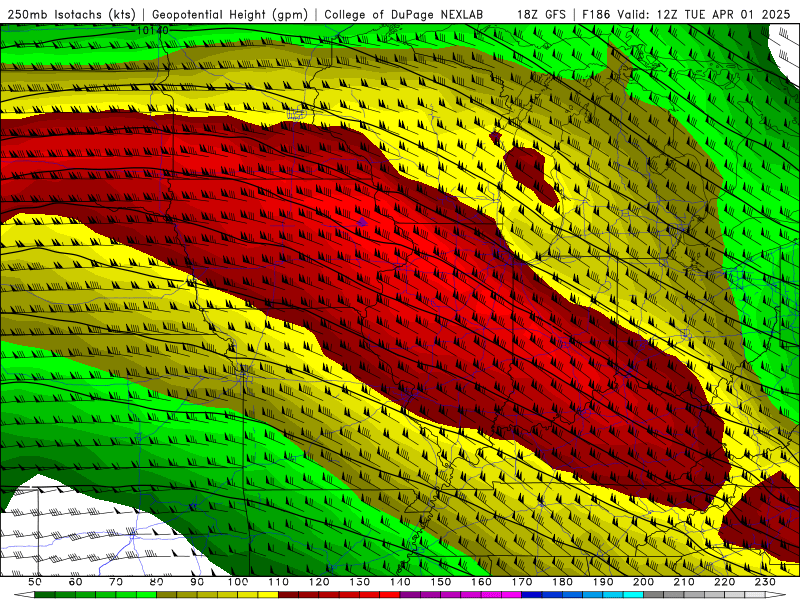Click the '200' legend value
Screen dimensions: 800x600
644,582
